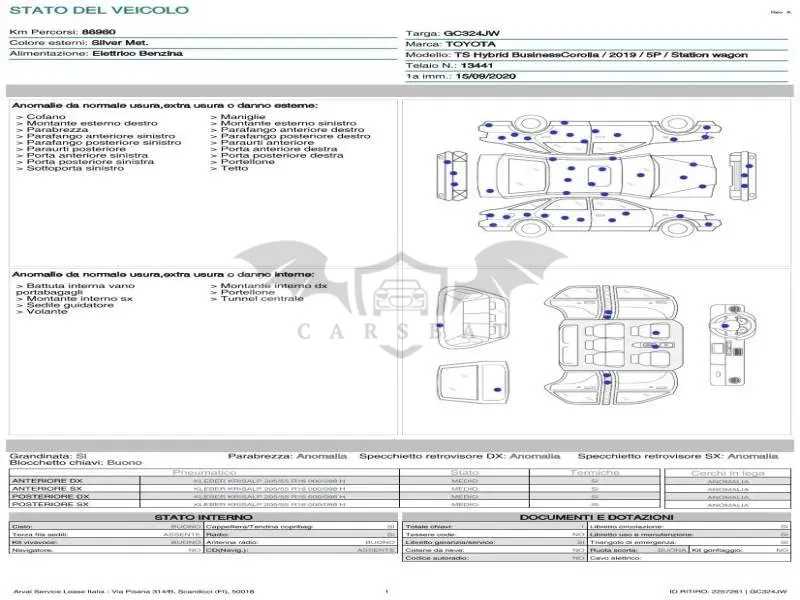
Task: Click the 'Modello: TS Hybrid BusinessCorolla' line
Action: click(x=577, y=55)
